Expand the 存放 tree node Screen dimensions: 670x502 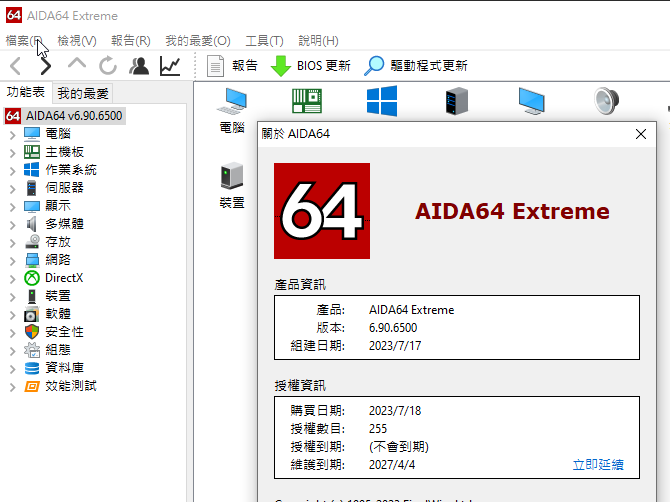point(13,243)
